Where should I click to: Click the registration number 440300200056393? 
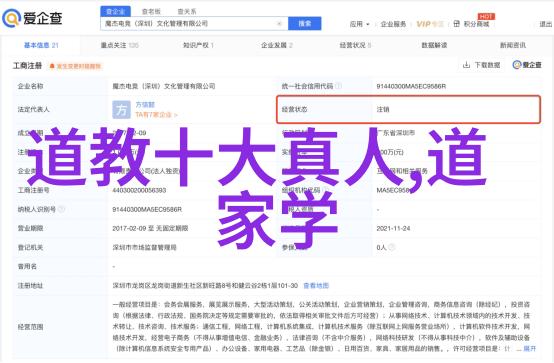[x=139, y=190]
